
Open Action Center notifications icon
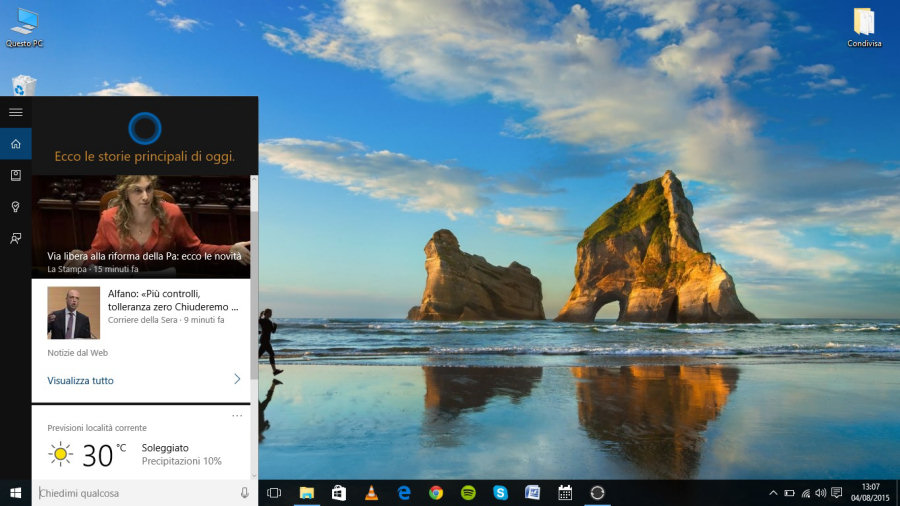(837, 493)
